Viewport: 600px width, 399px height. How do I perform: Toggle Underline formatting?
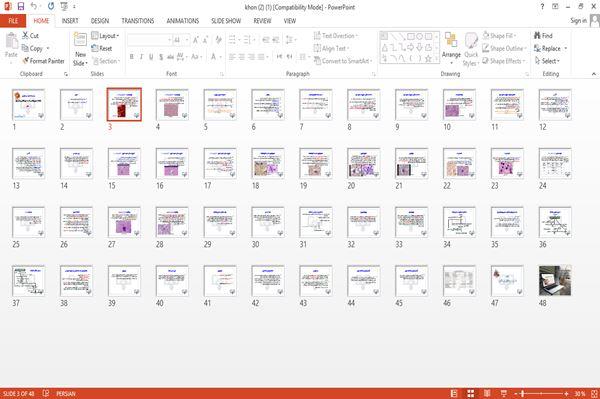click(151, 57)
